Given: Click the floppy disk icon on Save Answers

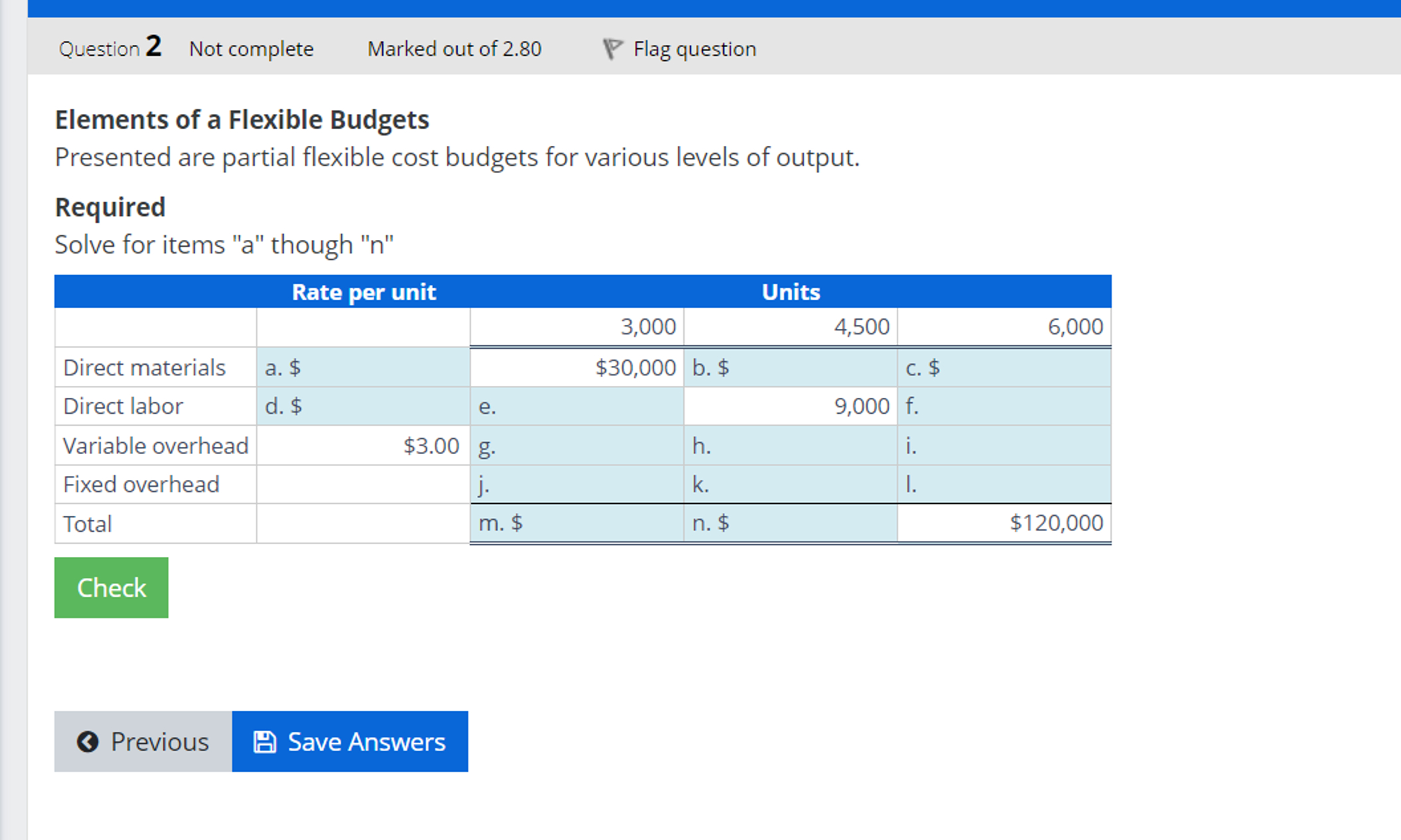Looking at the screenshot, I should (x=265, y=742).
